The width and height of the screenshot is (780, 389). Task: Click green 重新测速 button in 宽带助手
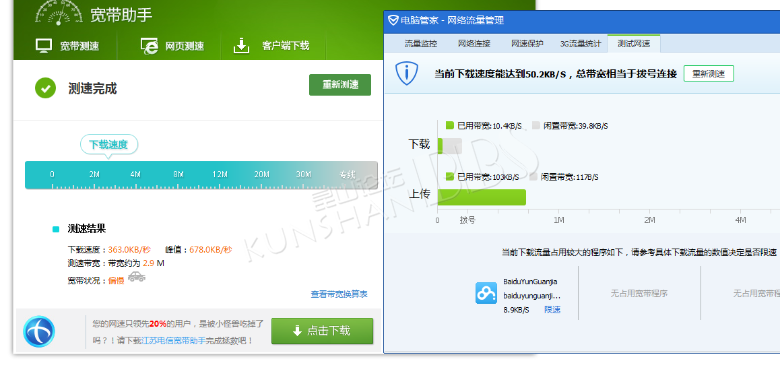tap(340, 85)
